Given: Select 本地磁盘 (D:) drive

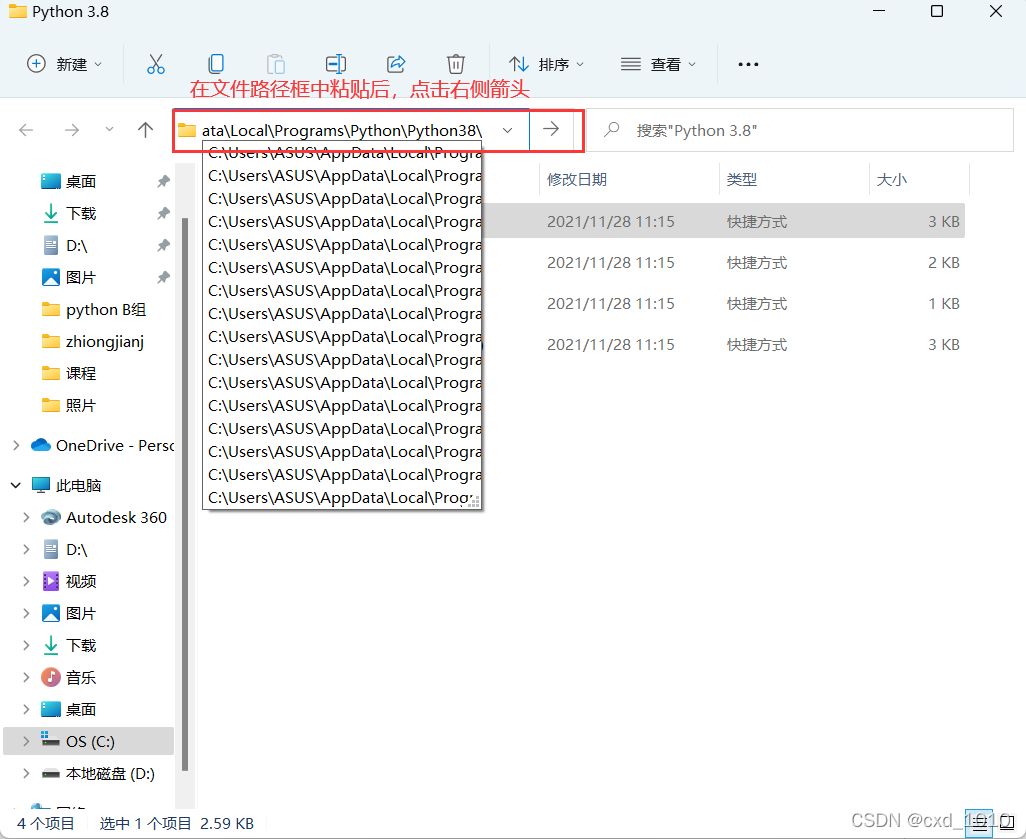Looking at the screenshot, I should [x=110, y=774].
